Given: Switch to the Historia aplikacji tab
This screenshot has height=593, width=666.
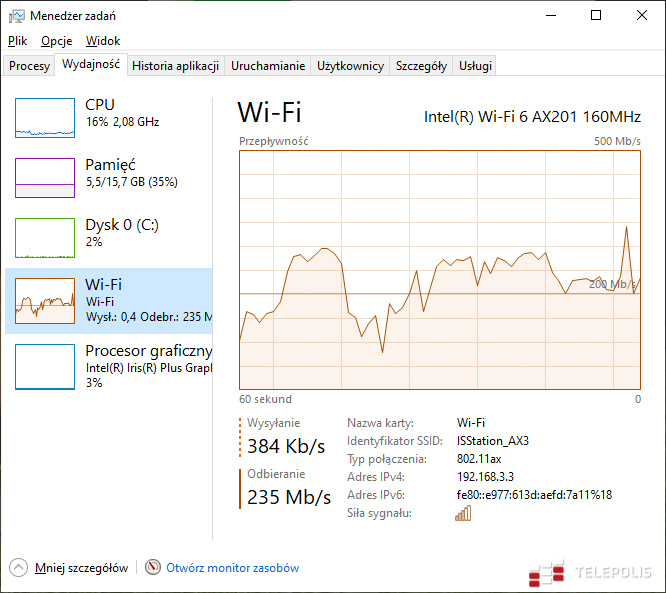Looking at the screenshot, I should pyautogui.click(x=175, y=66).
